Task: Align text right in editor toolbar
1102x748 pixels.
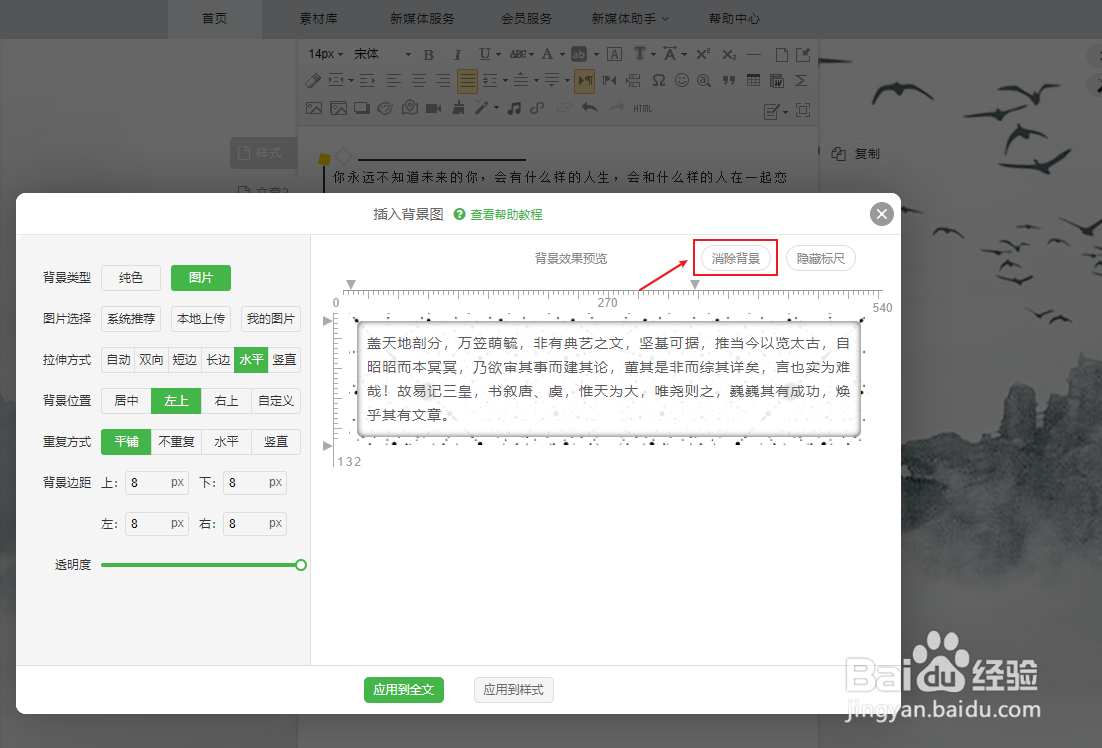Action: point(443,81)
